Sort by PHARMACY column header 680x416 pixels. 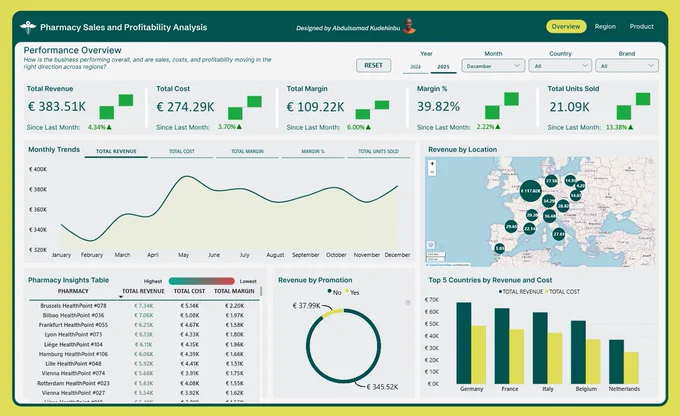(x=73, y=291)
